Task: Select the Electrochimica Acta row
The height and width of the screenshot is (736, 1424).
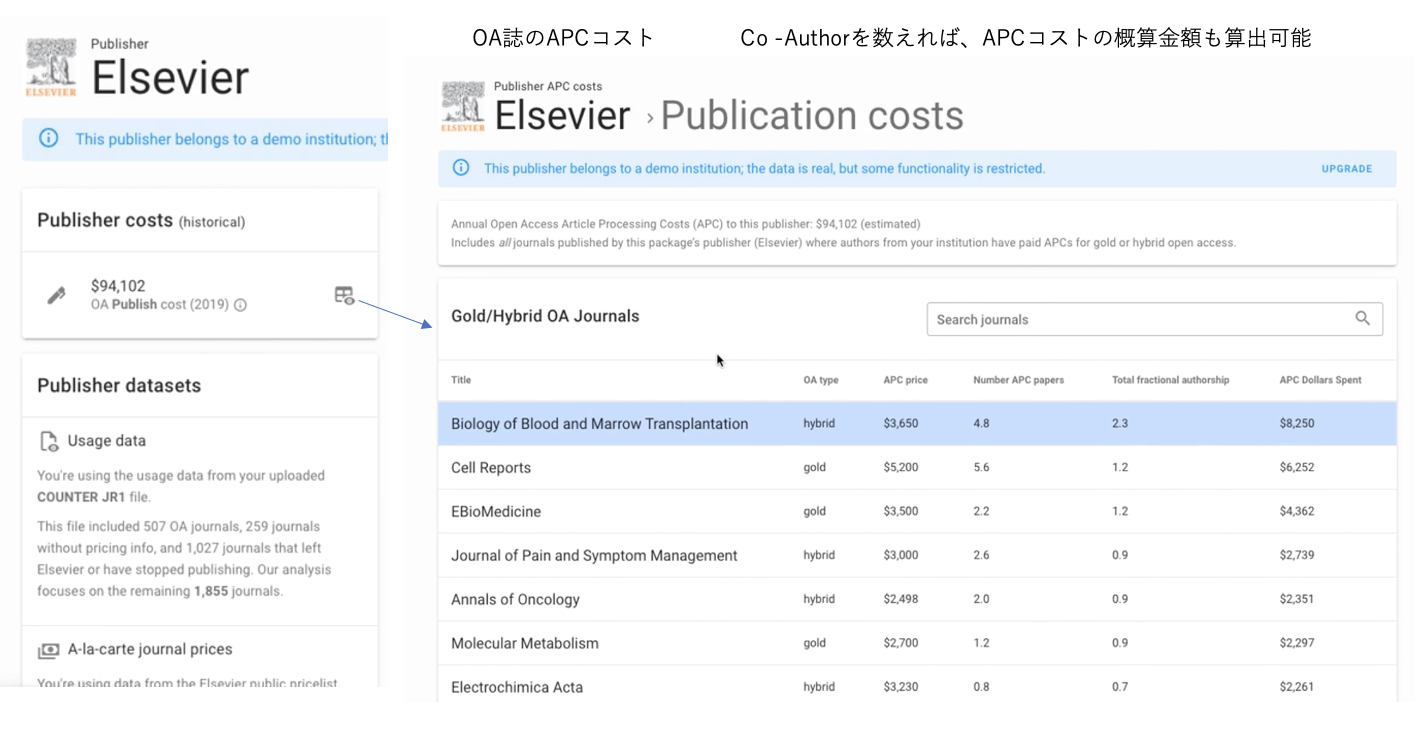Action: pos(917,686)
